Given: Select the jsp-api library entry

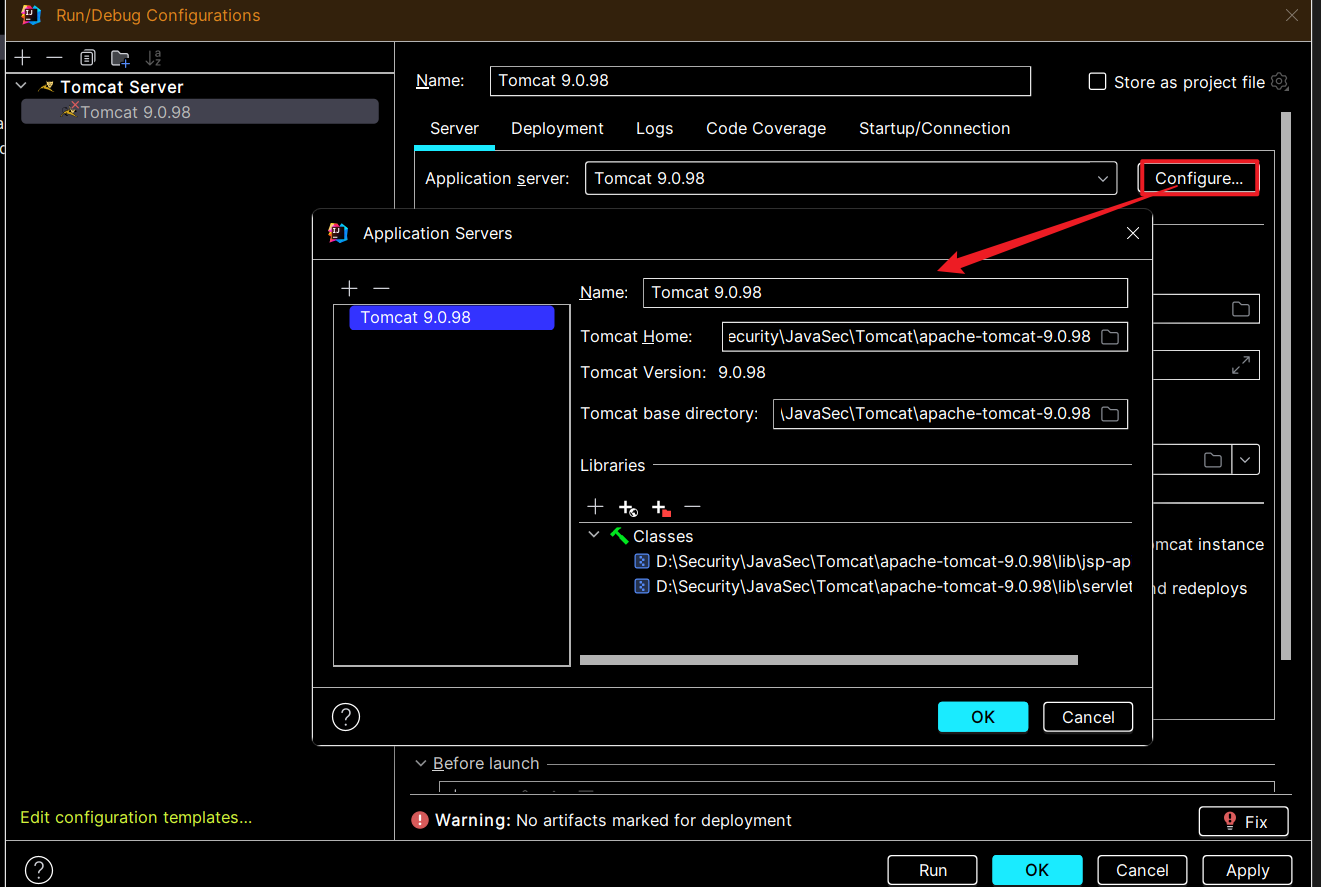Looking at the screenshot, I should [883, 562].
